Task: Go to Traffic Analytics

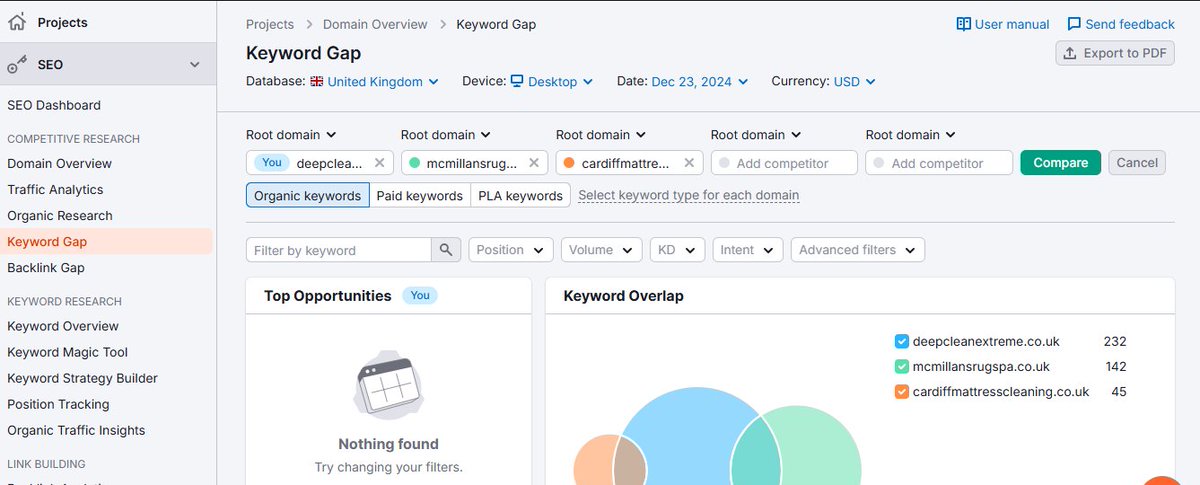Action: (x=55, y=189)
